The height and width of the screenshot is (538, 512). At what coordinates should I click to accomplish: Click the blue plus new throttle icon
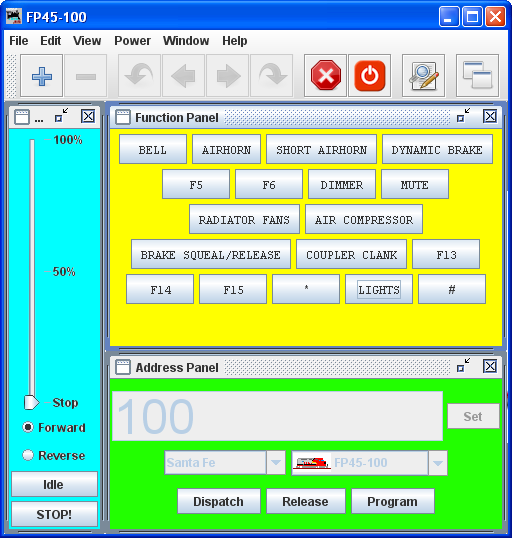42,76
